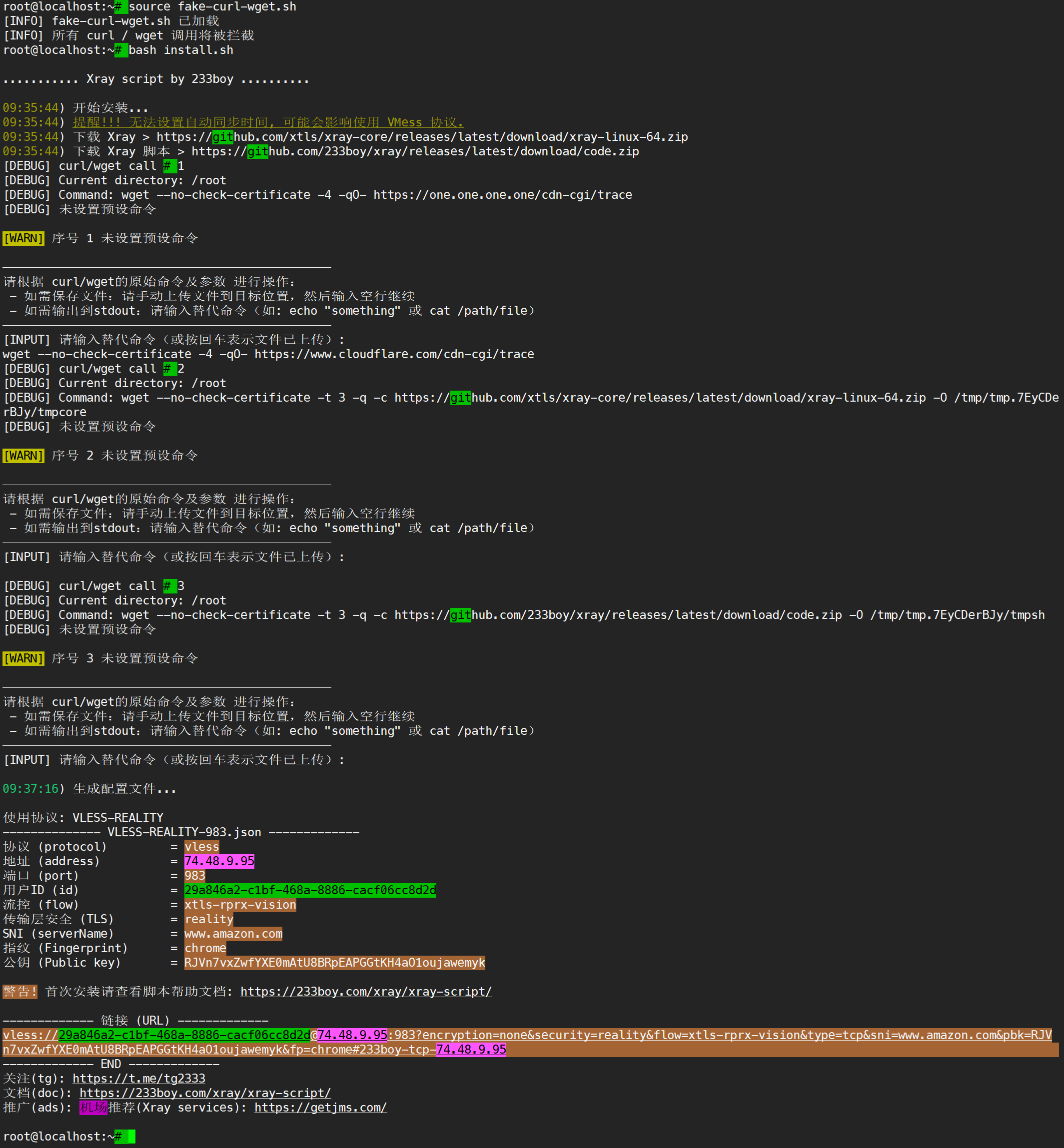The height and width of the screenshot is (1148, 1064).
Task: Click the www.amazon.com SNI value
Action: pos(233,934)
